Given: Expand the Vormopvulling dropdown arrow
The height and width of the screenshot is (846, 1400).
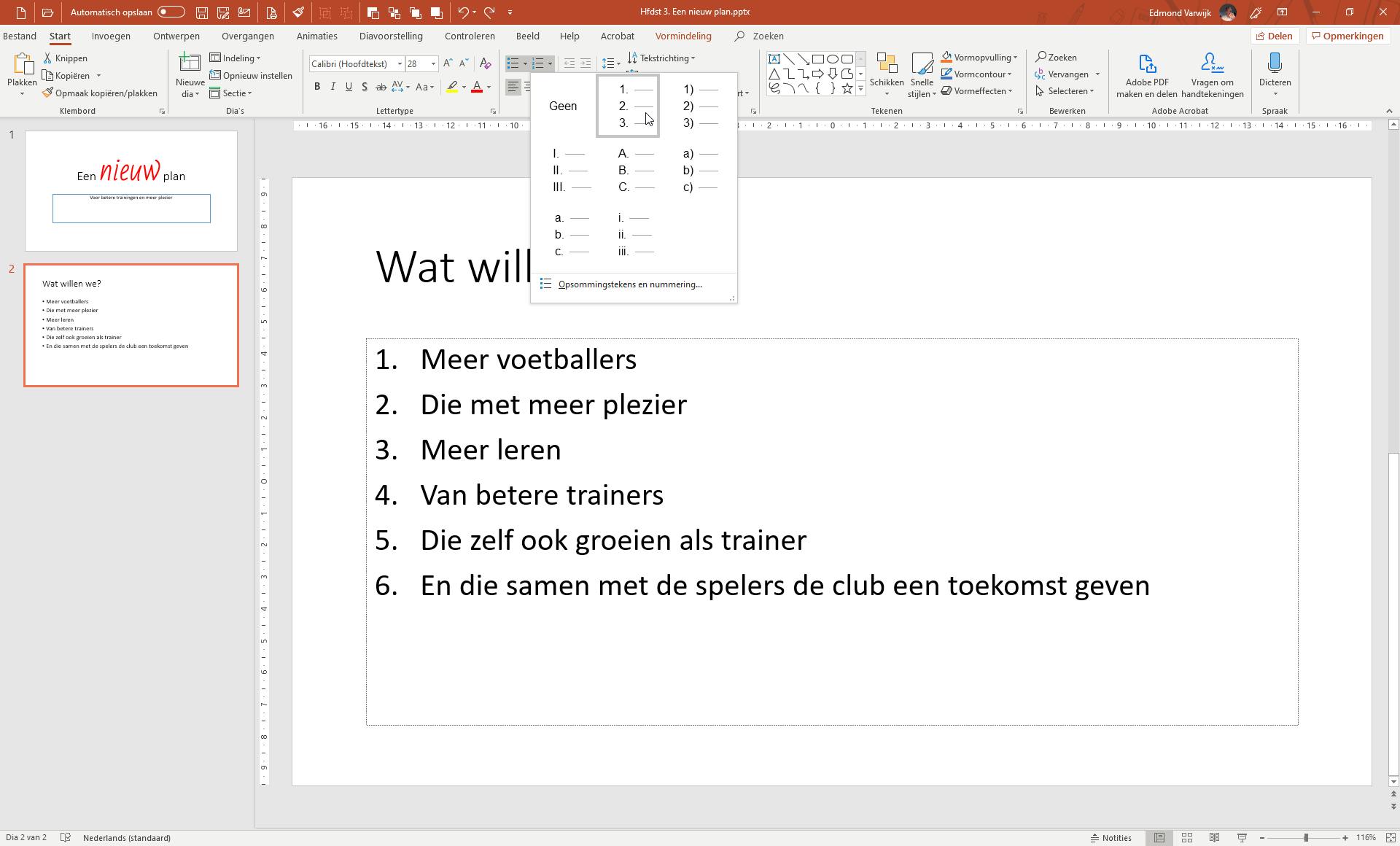Looking at the screenshot, I should coord(1015,58).
